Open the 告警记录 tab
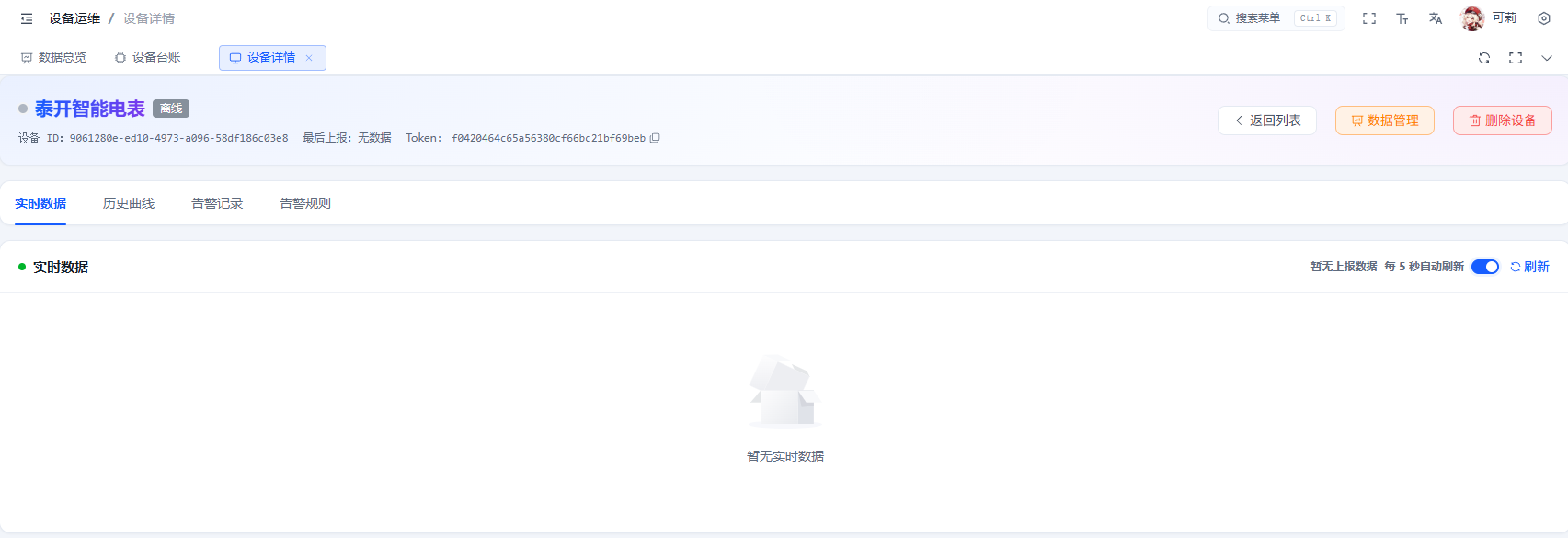This screenshot has height=538, width=1568. [217, 203]
